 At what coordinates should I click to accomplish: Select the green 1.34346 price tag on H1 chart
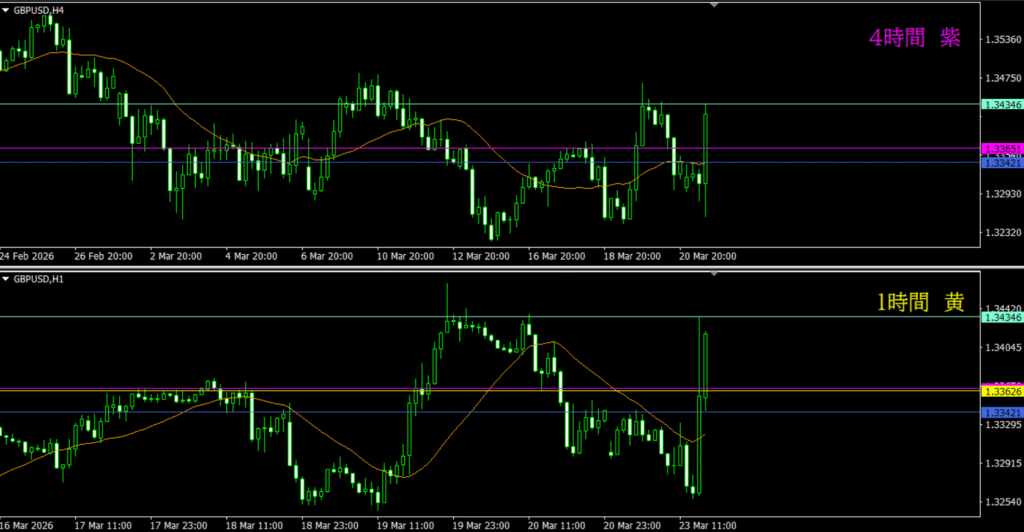click(x=1001, y=317)
